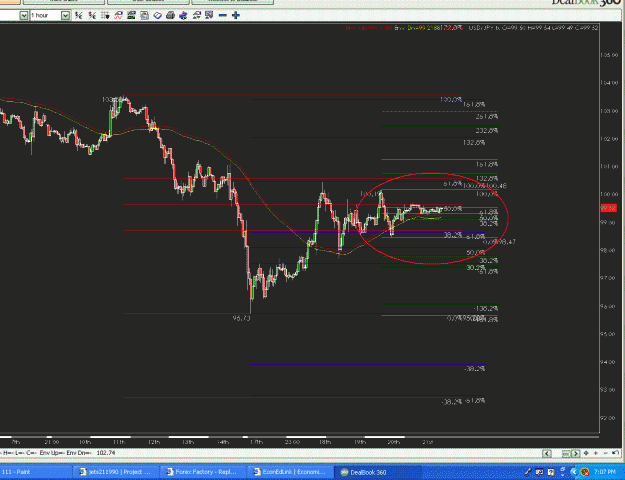Viewport: 625px width, 480px height.
Task: Switch to the 'jets211990 | Project' taskbar window
Action: point(116,472)
